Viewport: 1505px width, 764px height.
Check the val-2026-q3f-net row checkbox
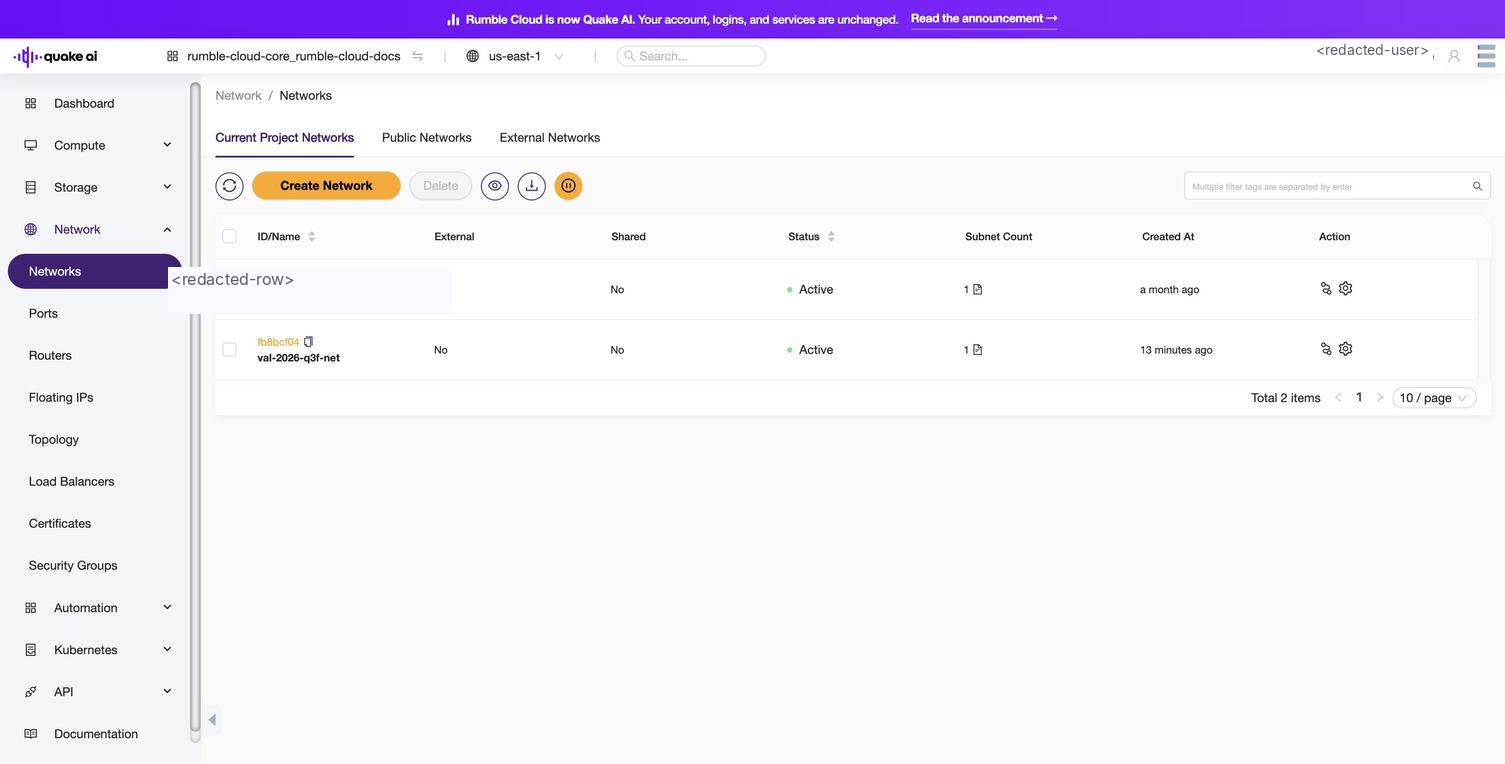coord(230,350)
